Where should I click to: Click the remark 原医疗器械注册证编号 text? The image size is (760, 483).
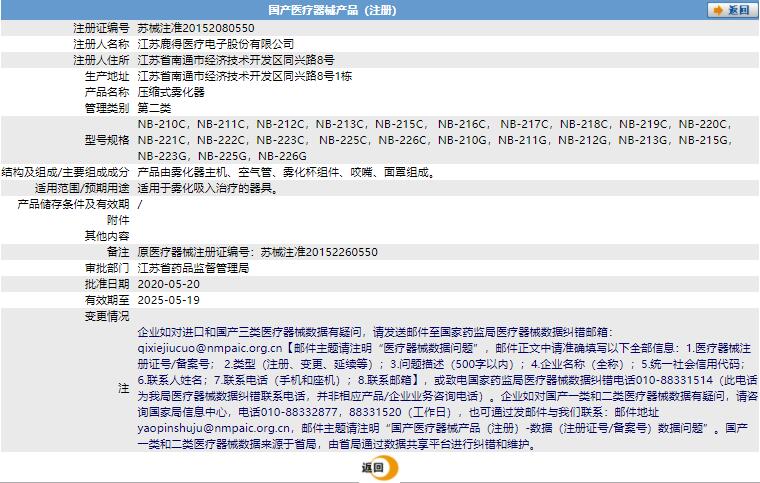pos(193,252)
